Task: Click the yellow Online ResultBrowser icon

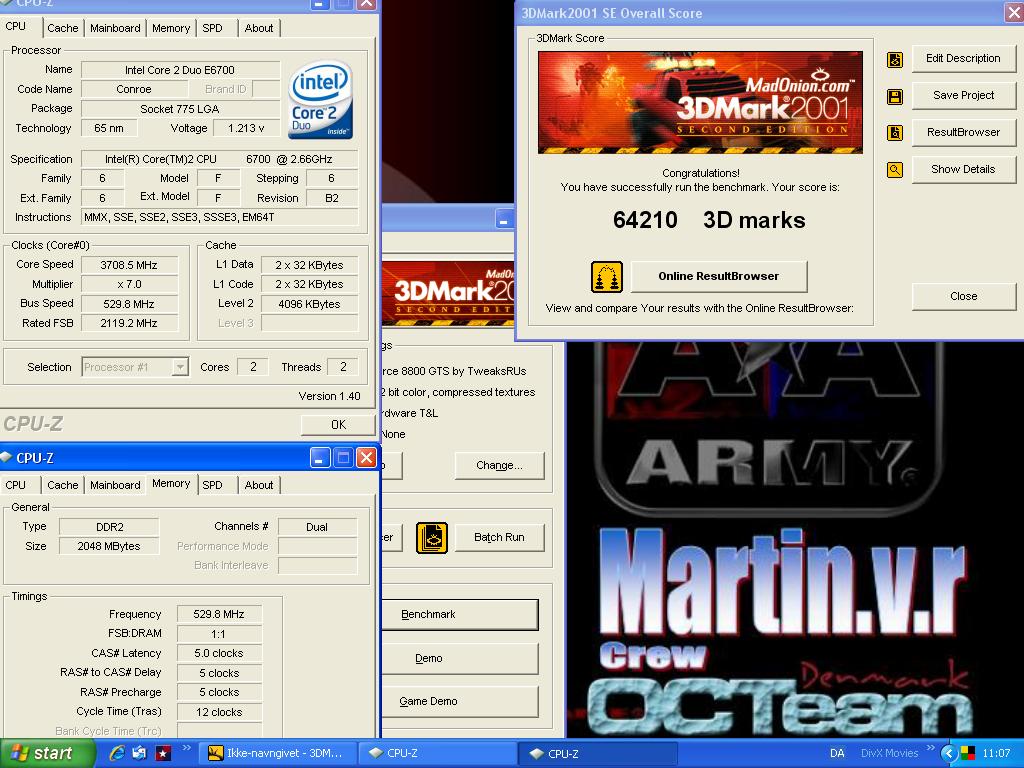Action: (607, 277)
